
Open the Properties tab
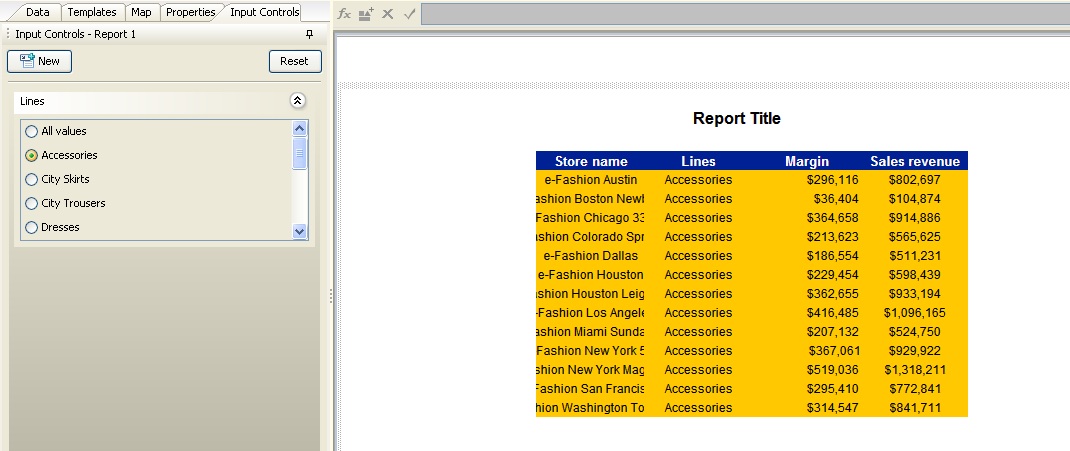pyautogui.click(x=190, y=12)
